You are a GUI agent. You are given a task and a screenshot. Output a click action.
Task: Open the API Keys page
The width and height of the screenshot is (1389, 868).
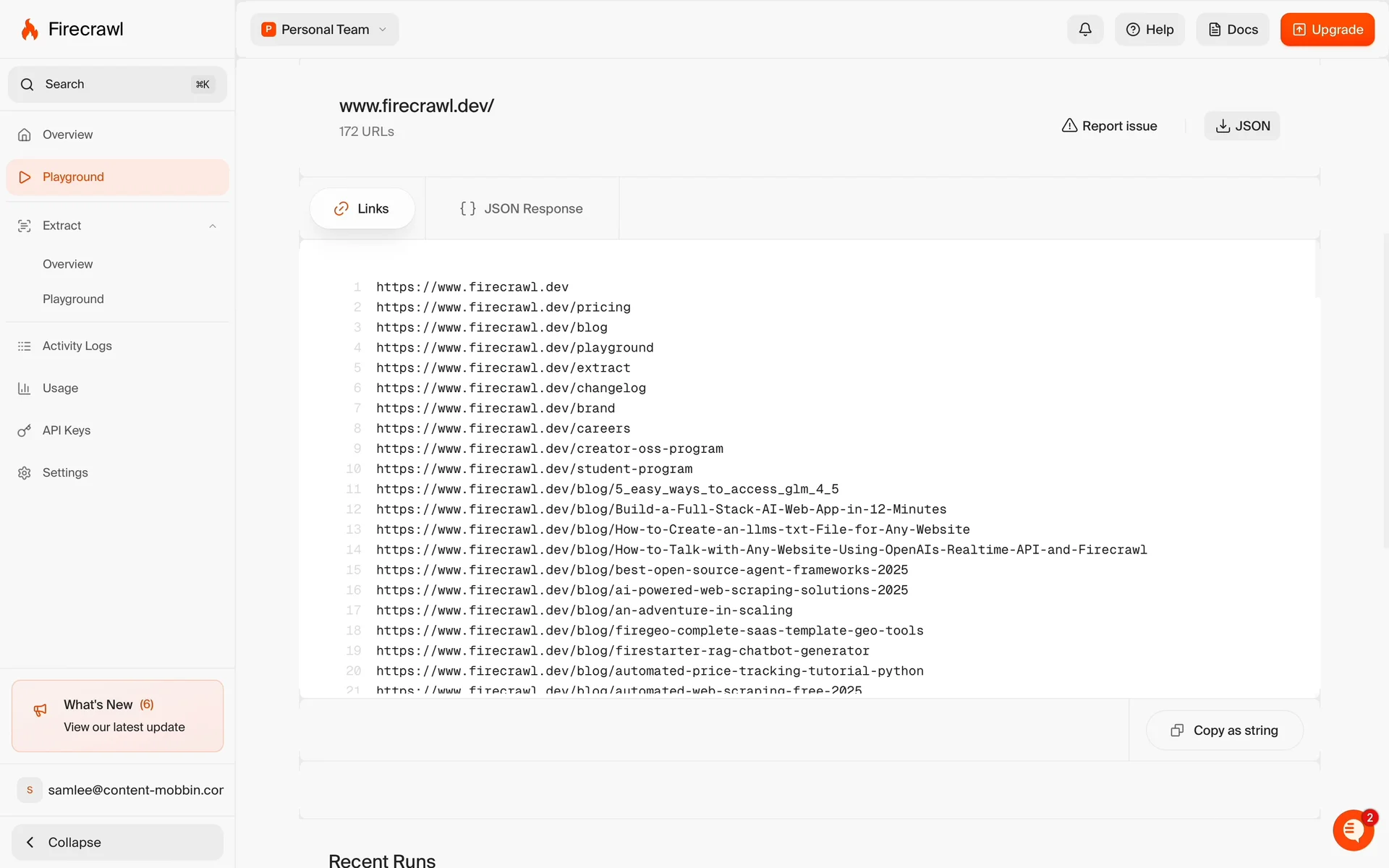pos(66,430)
